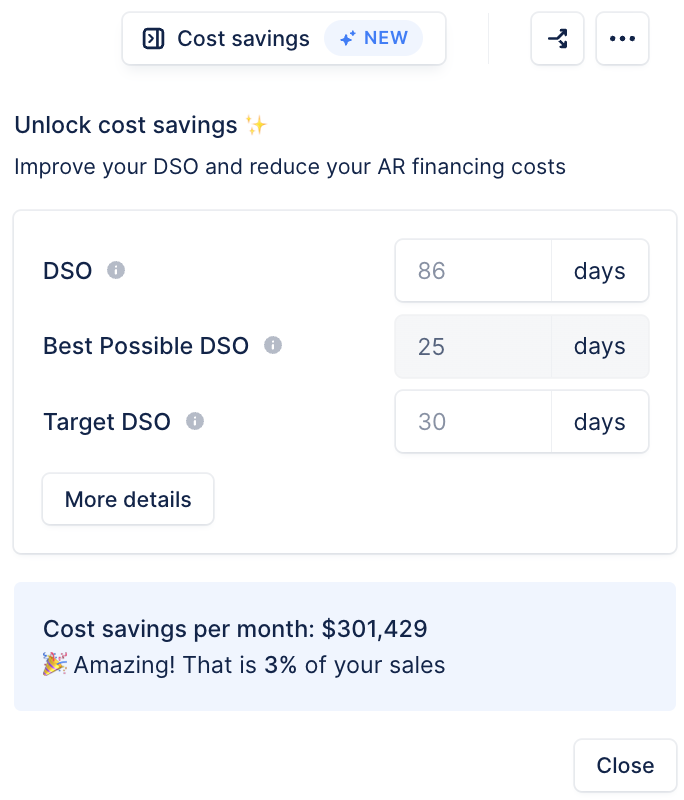Click the merge arrows icon button
Image resolution: width=684 pixels, height=800 pixels.
[558, 39]
